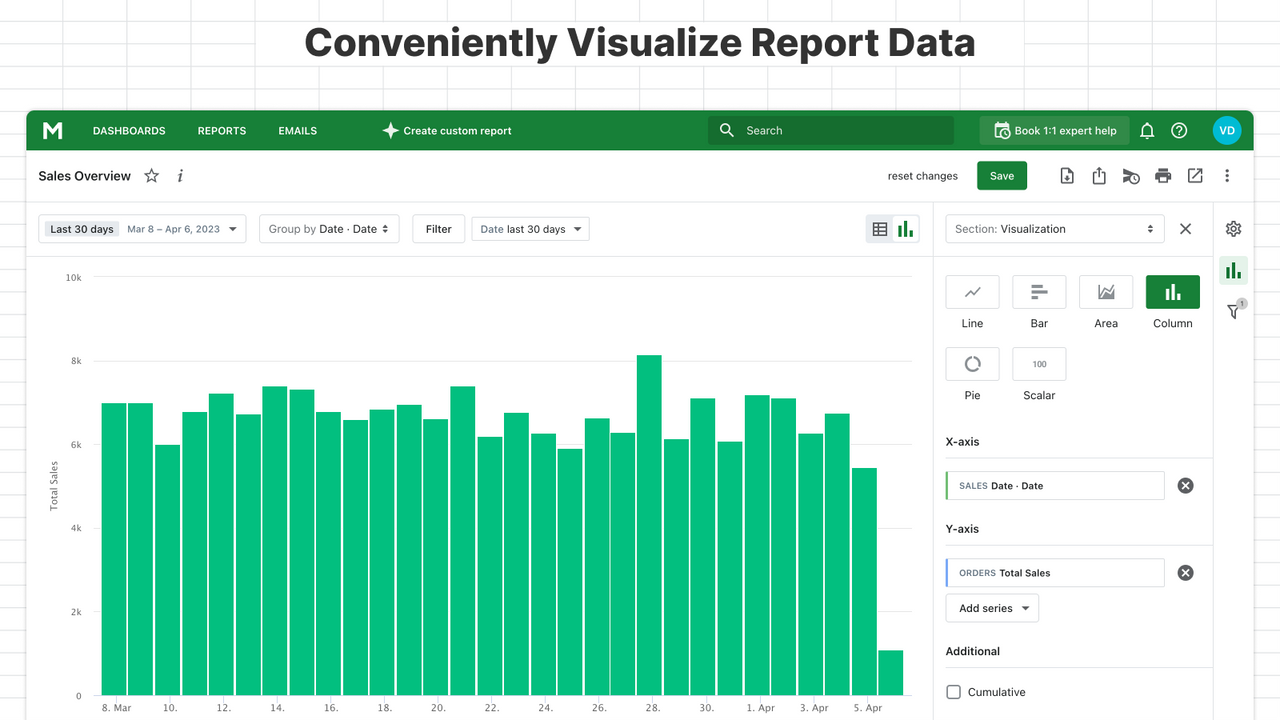Open the scheduled email report icon
Image resolution: width=1280 pixels, height=720 pixels.
point(1131,175)
